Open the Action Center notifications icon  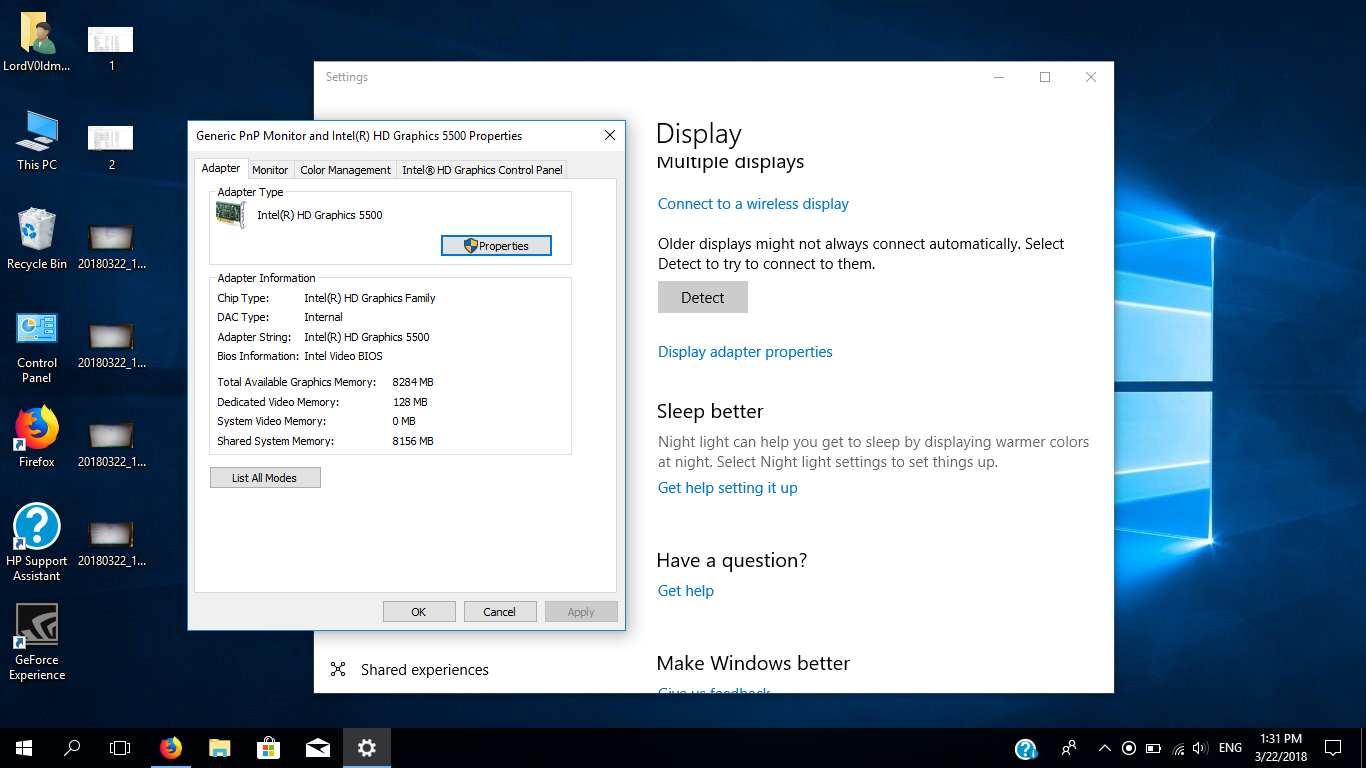pyautogui.click(x=1332, y=748)
